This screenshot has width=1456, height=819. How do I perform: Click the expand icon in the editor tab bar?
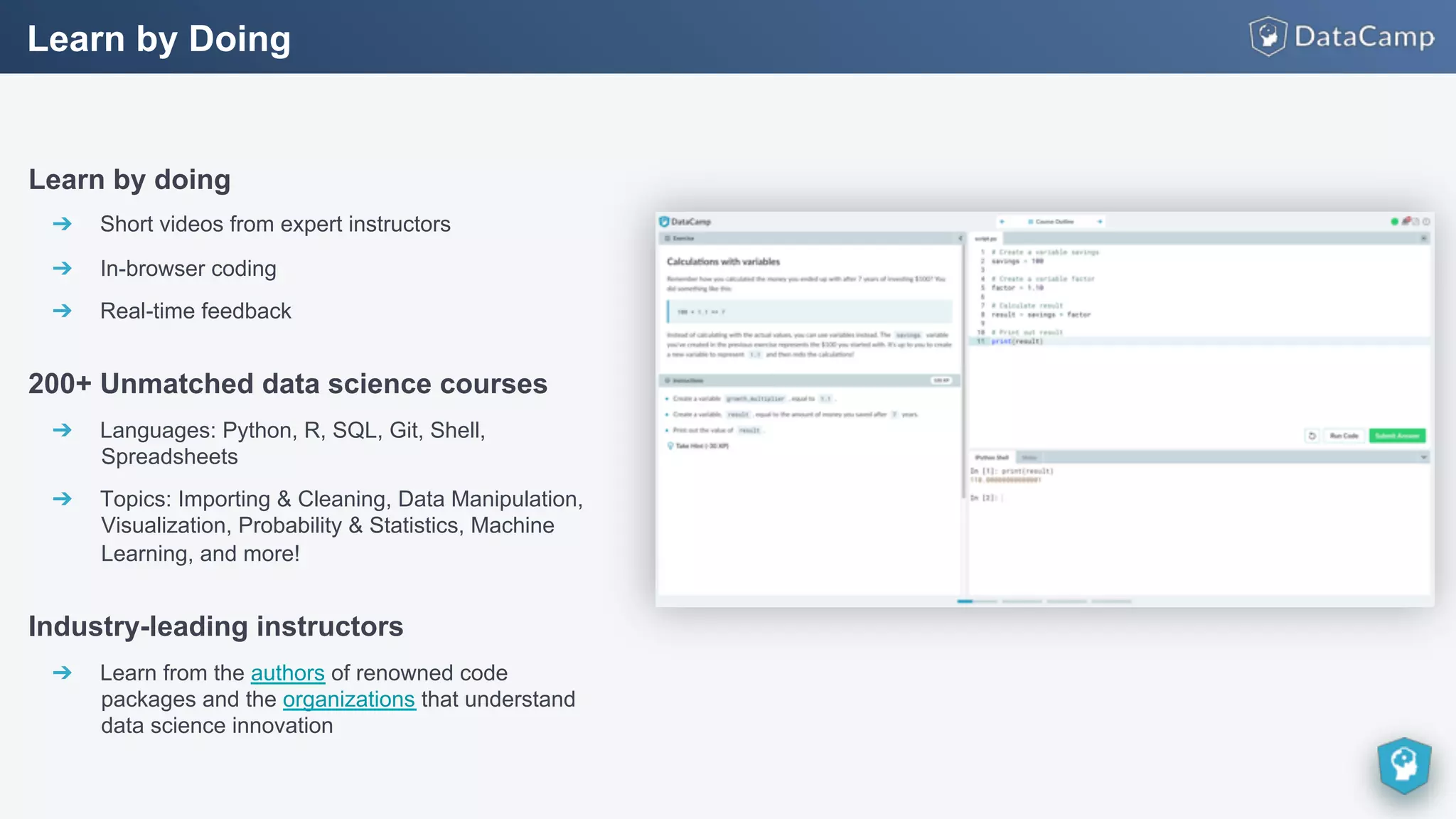pyautogui.click(x=1423, y=238)
